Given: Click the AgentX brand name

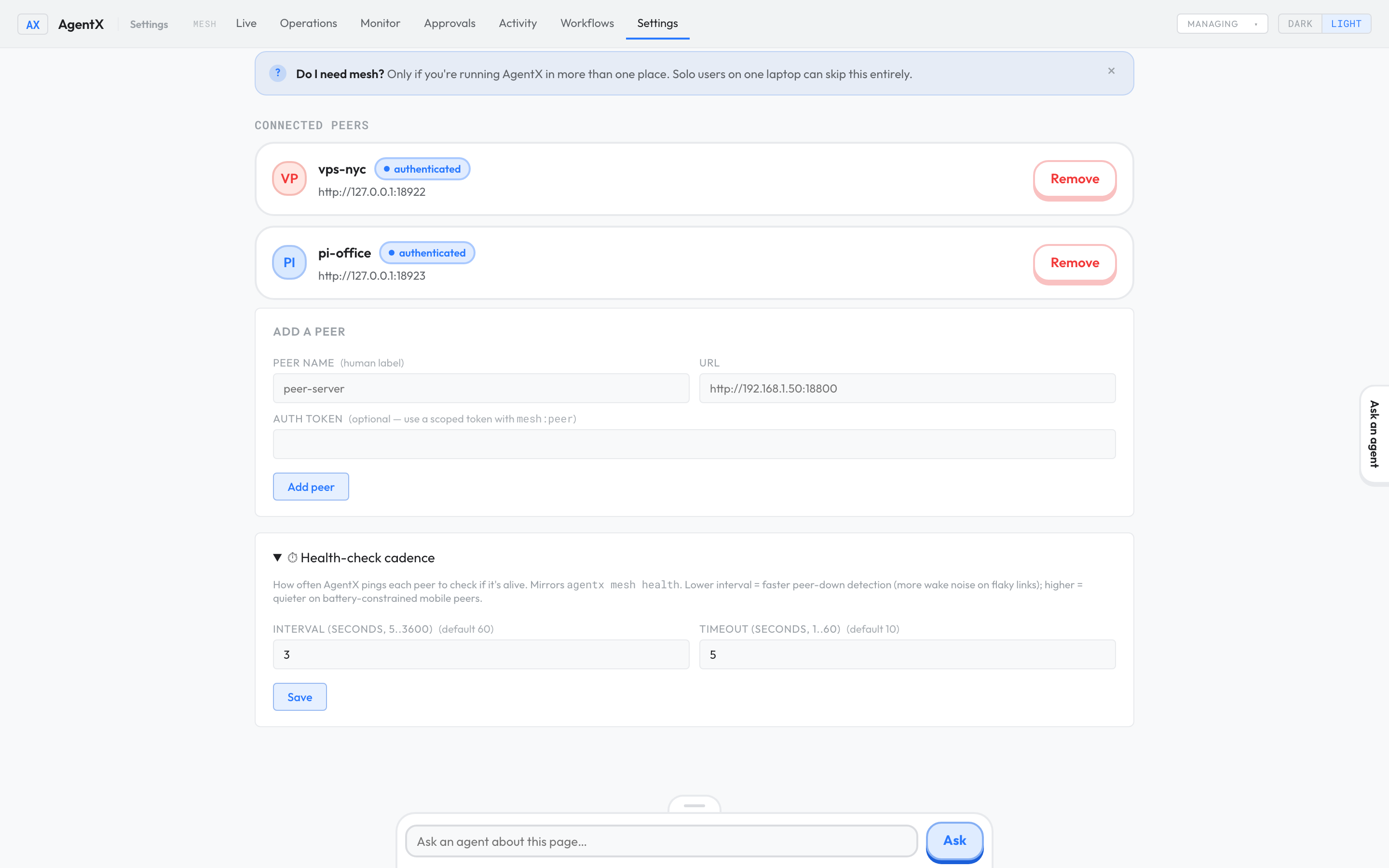Looking at the screenshot, I should click(x=81, y=24).
